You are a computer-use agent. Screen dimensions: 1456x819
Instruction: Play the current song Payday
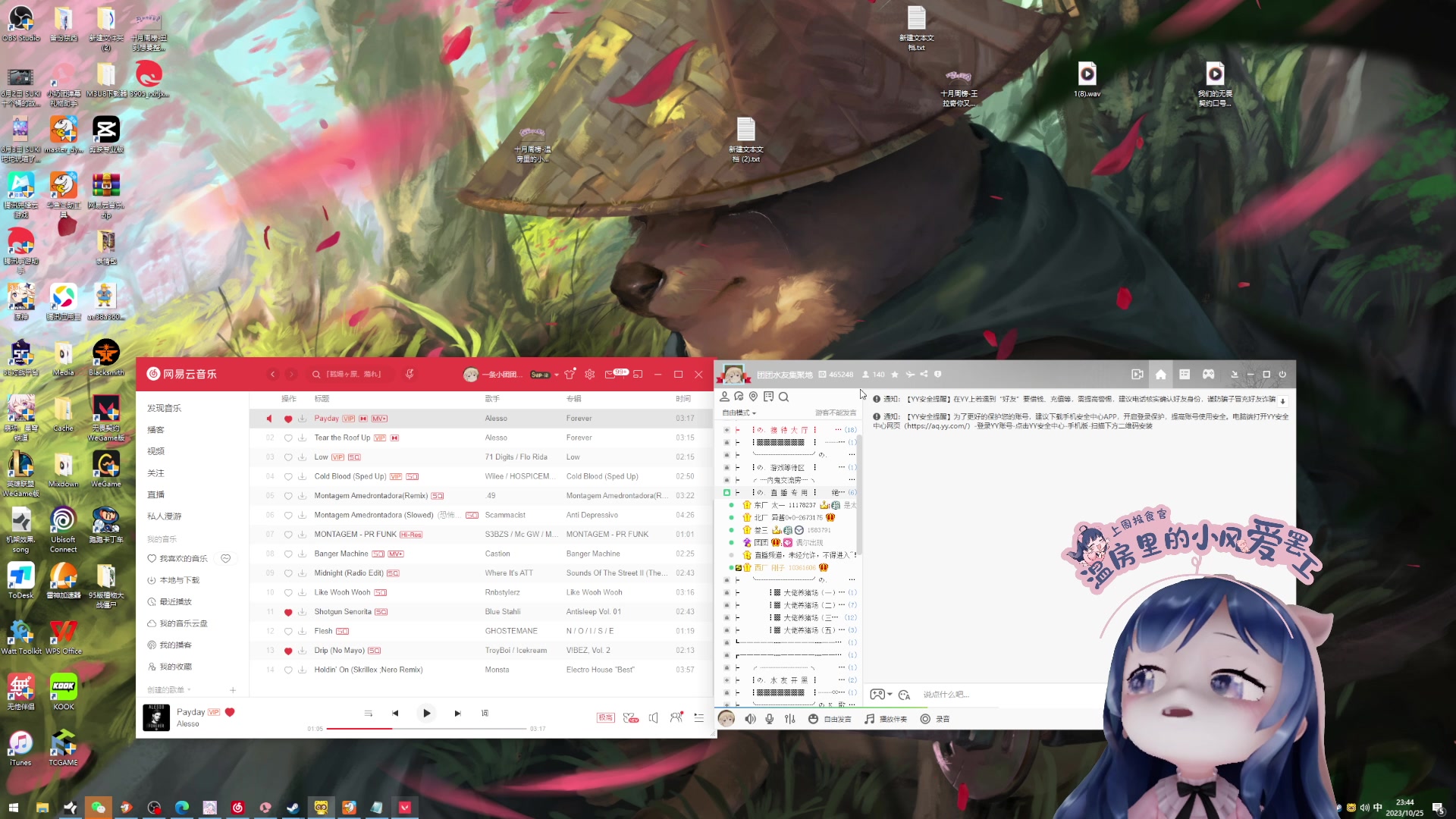pyautogui.click(x=426, y=713)
